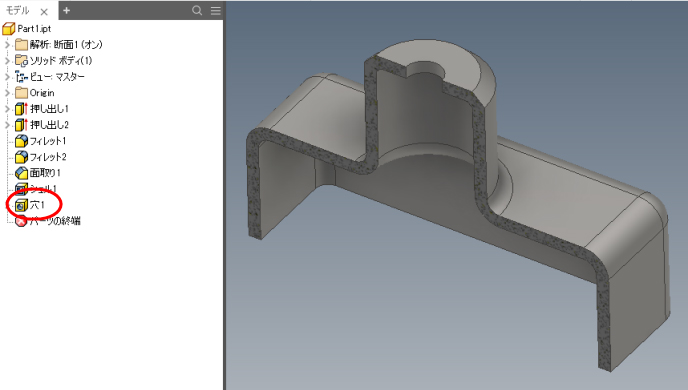Open the browser search magnifier
The image size is (688, 390).
(197, 11)
